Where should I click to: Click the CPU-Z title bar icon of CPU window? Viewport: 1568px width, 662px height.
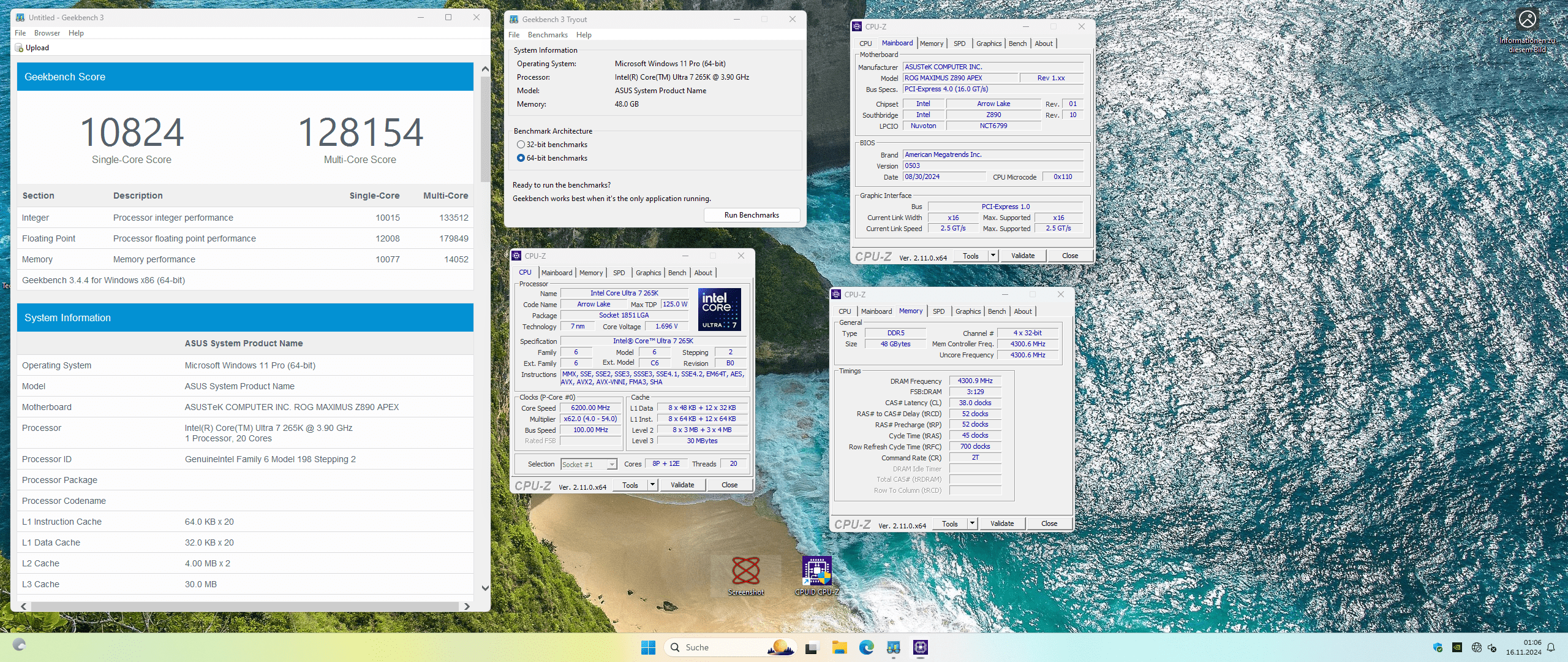[516, 256]
